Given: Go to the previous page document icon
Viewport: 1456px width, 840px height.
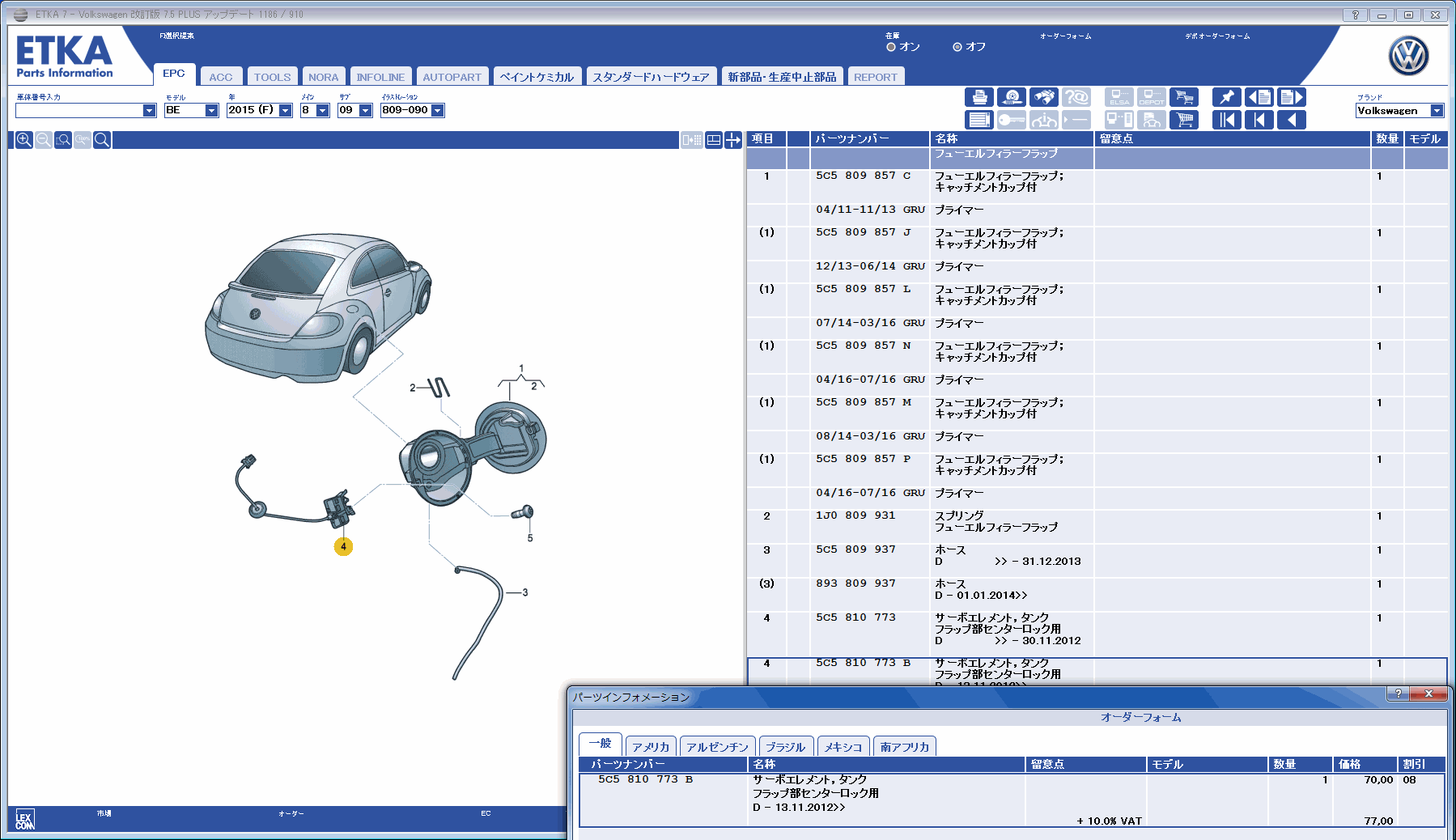Looking at the screenshot, I should (x=1259, y=97).
